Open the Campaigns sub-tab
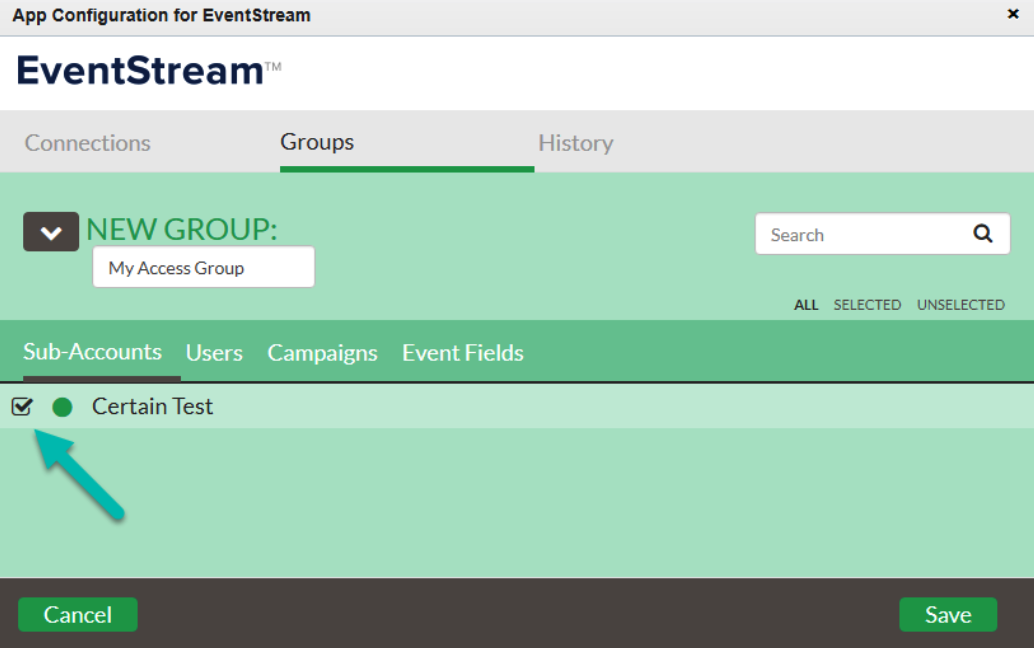1034x648 pixels. point(322,353)
